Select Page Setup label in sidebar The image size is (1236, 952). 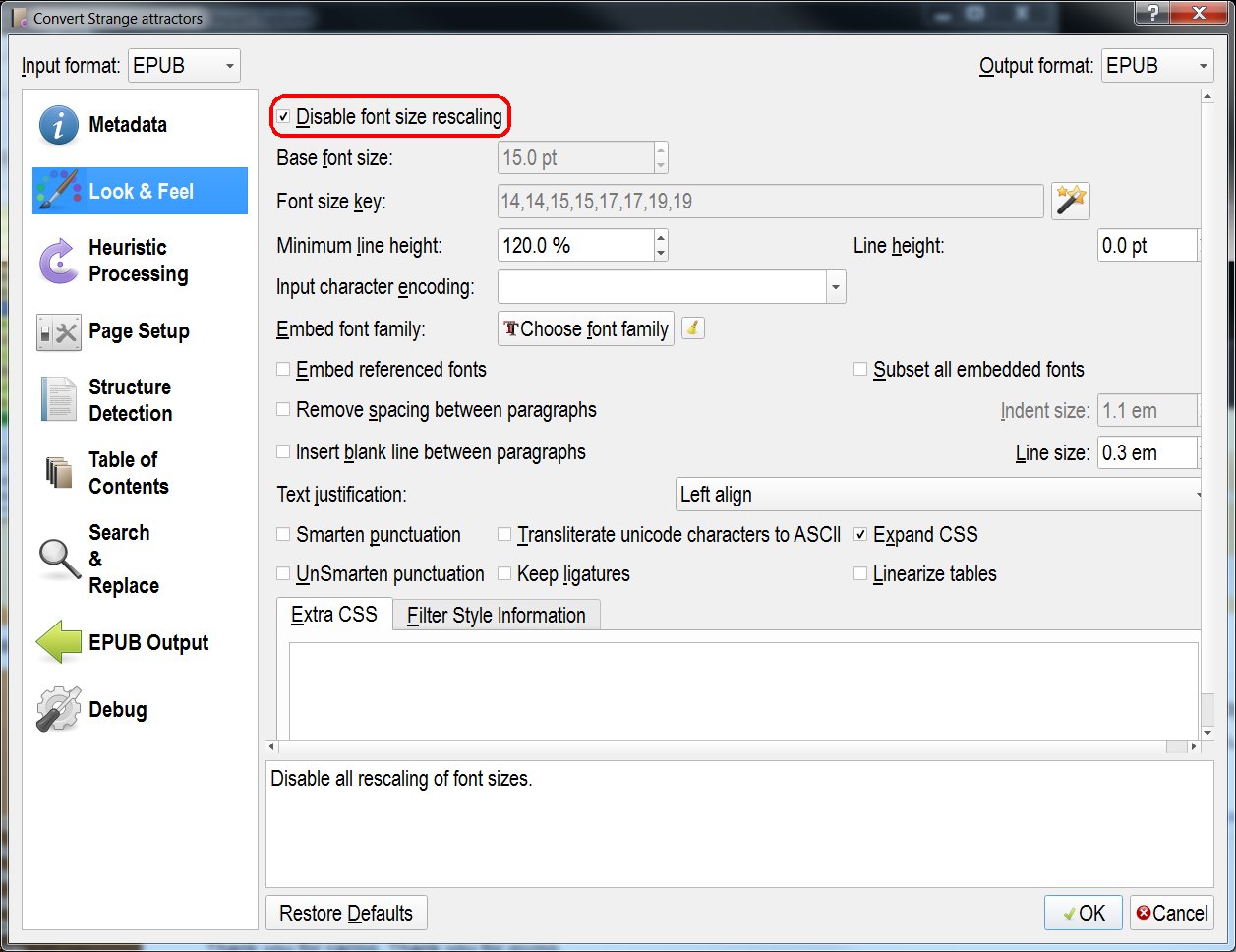coord(140,331)
